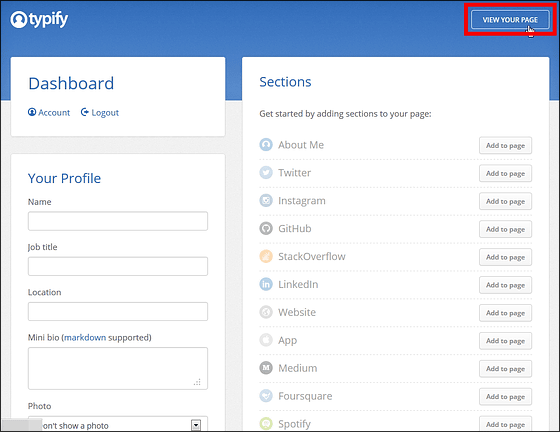Click the About Me section icon
560x432 pixels.
[266, 145]
